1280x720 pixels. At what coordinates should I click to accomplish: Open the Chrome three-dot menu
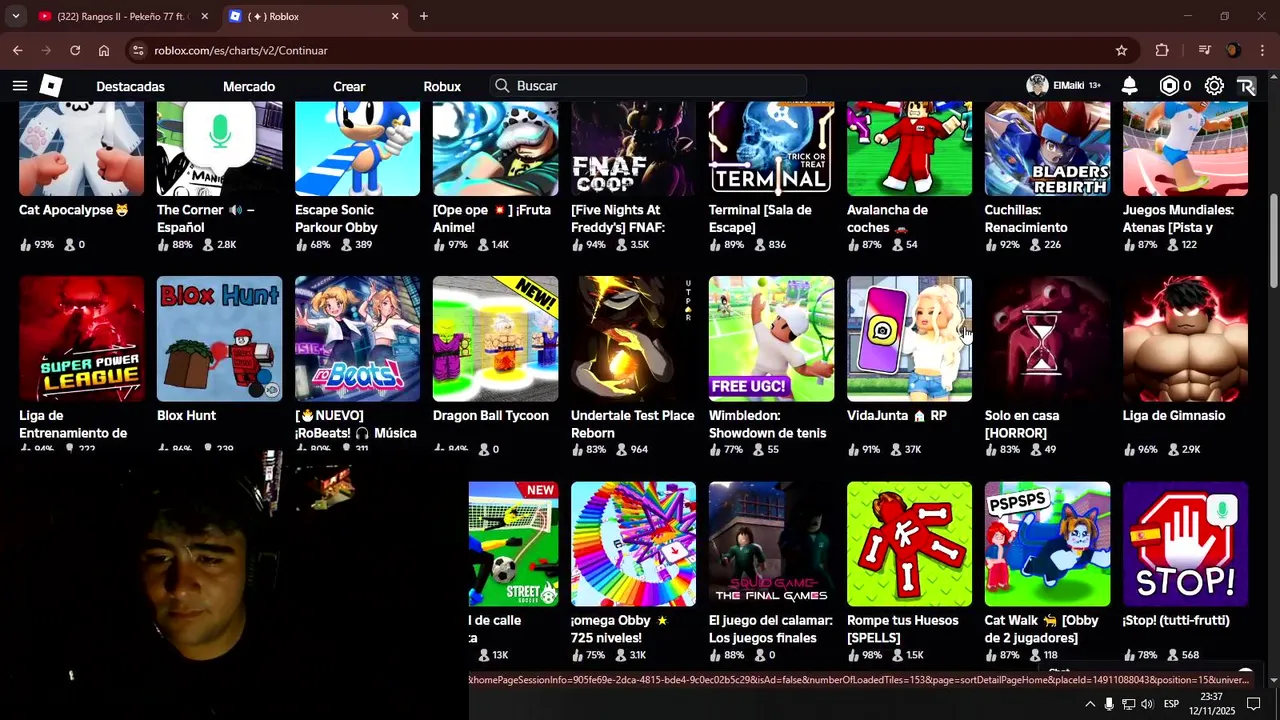pyautogui.click(x=1262, y=50)
